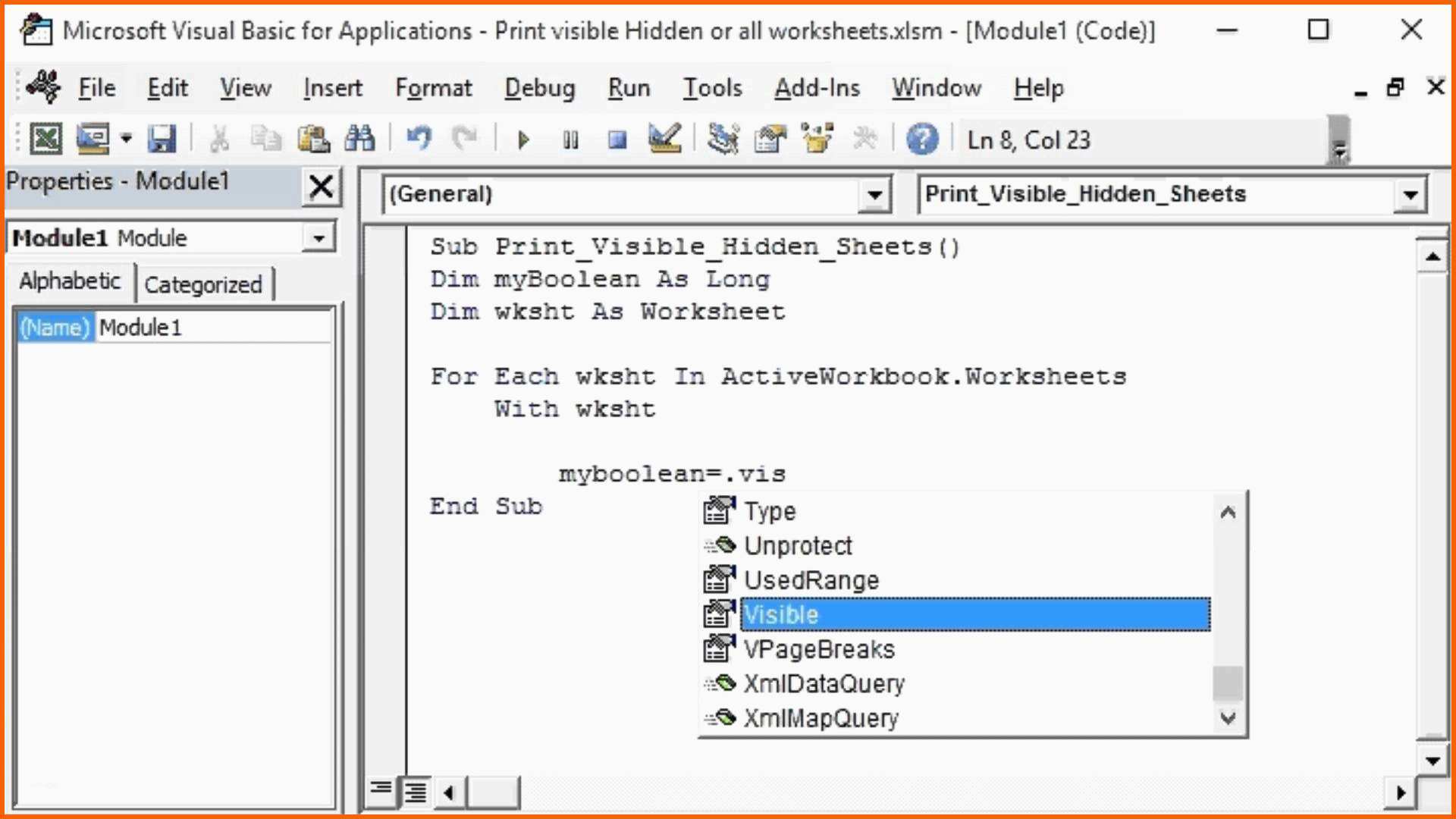Toggle Procedure View button
Screen dimensions: 1456x819
point(381,791)
